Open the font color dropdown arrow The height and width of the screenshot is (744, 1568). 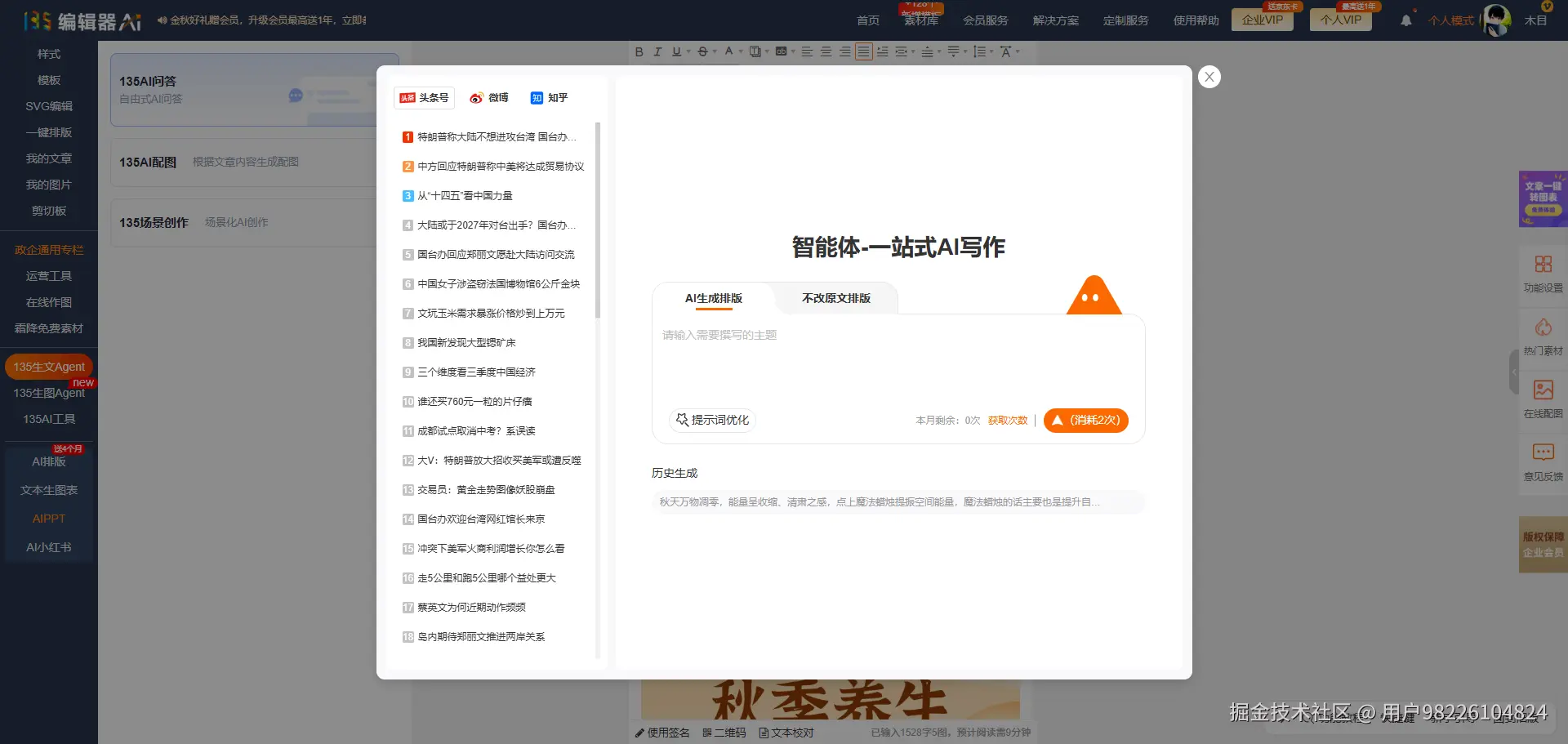click(740, 51)
